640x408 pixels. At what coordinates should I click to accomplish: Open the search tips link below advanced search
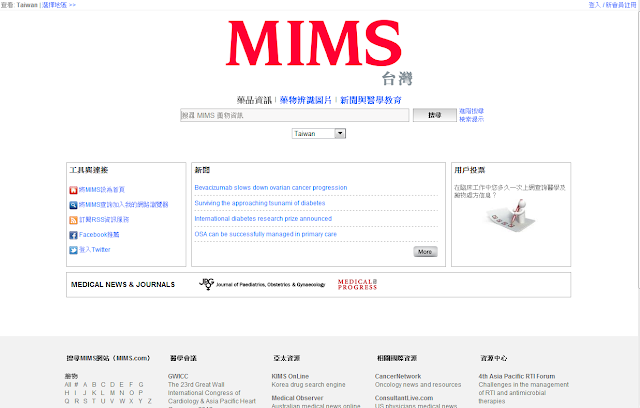[471, 119]
